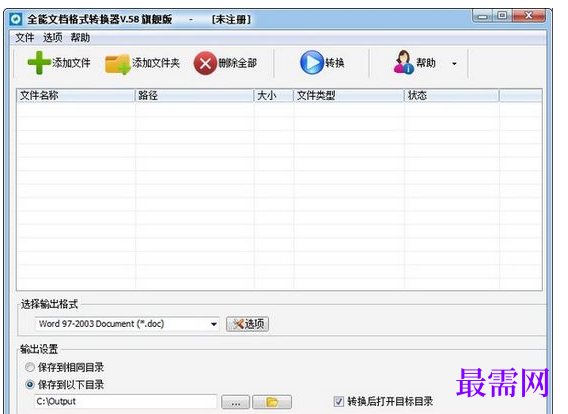Open the output folder with the folder icon button
568x414 pixels.
(272, 402)
